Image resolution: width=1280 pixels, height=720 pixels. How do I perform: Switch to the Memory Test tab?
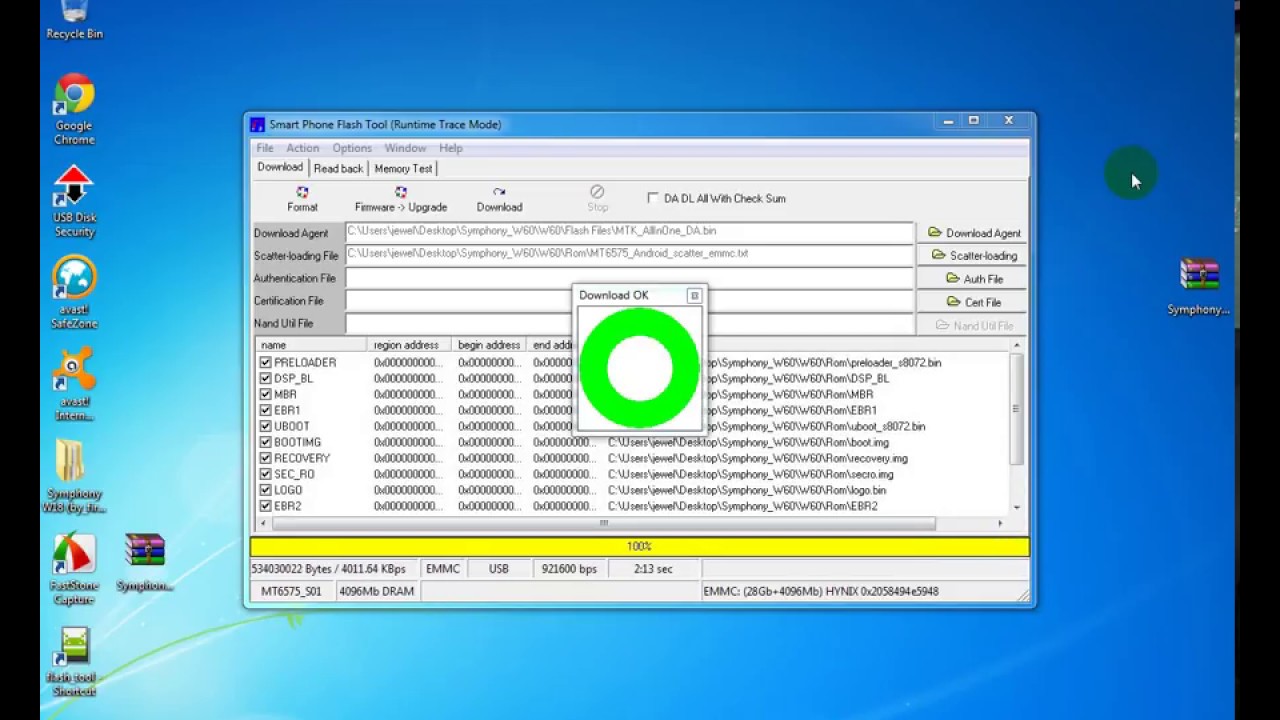[x=403, y=169]
